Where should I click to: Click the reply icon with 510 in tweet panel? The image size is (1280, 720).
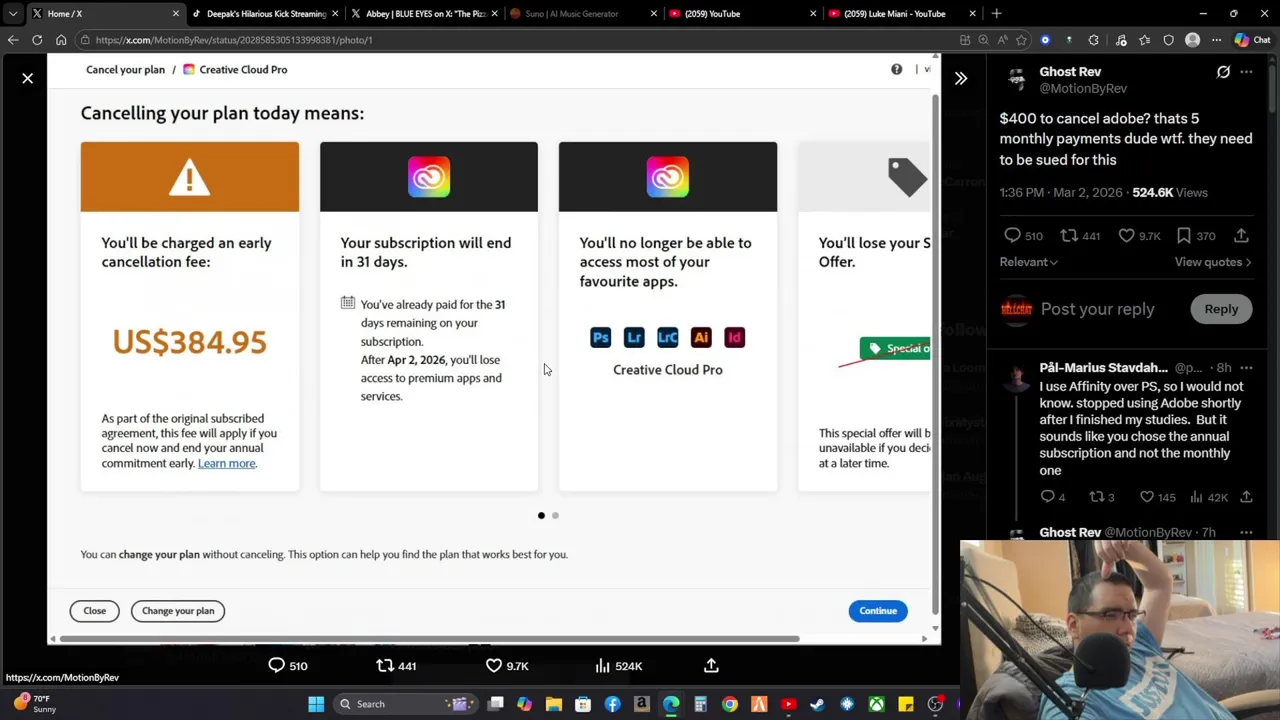click(1012, 235)
